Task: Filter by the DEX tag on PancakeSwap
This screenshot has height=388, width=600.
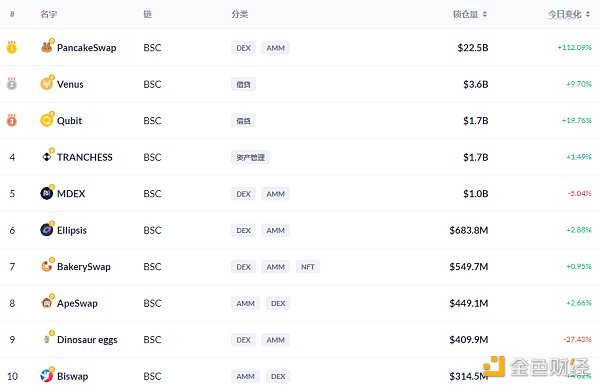Action: (x=243, y=48)
